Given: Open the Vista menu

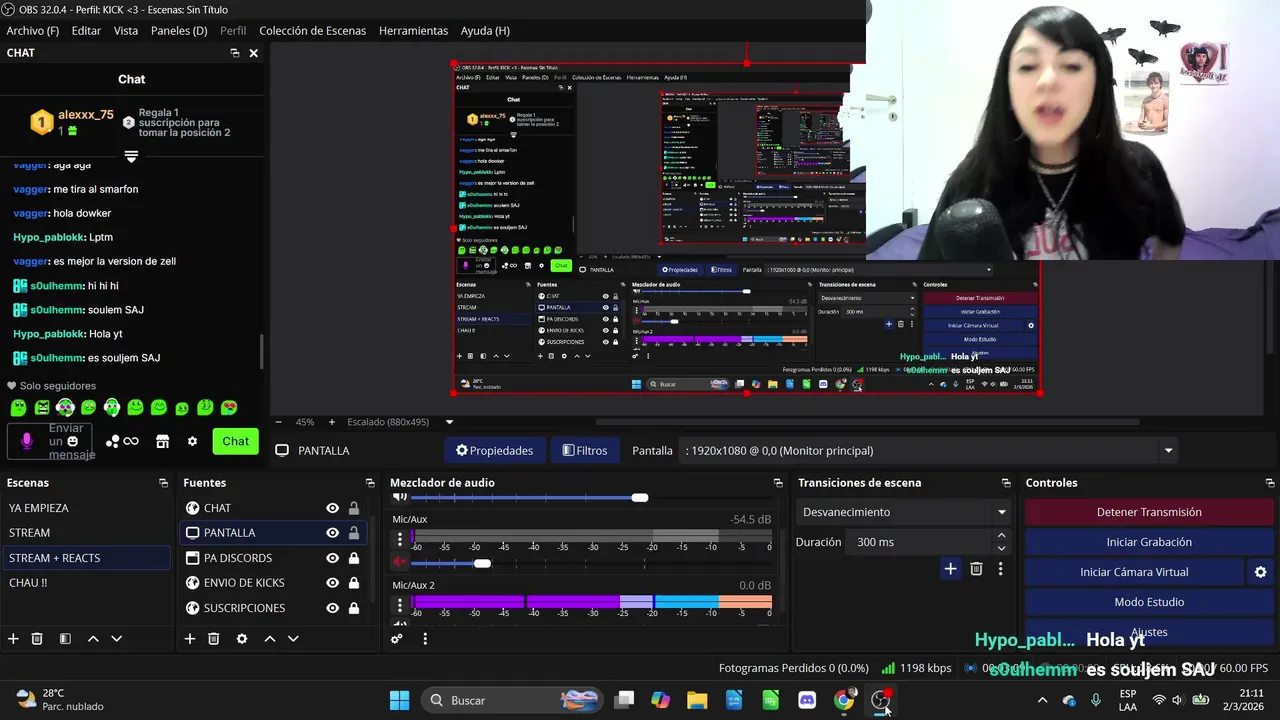Looking at the screenshot, I should (x=126, y=31).
